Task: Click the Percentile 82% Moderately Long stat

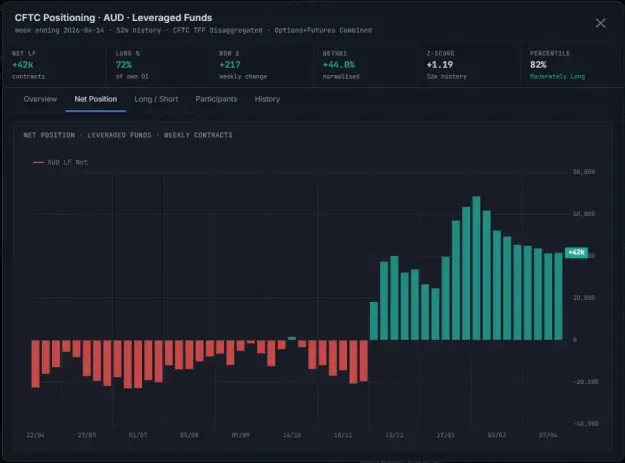Action: (x=572, y=65)
